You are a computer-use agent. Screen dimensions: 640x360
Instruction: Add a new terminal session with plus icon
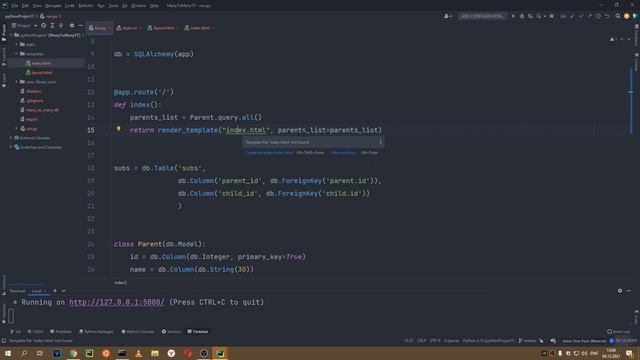55,291
